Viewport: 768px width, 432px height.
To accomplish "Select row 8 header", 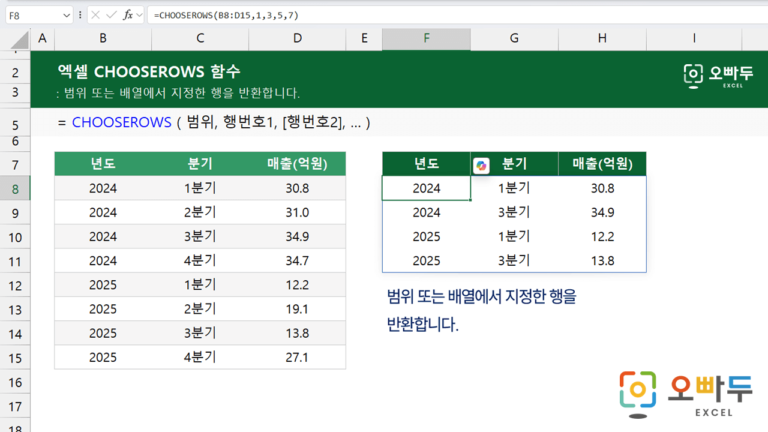I will [15, 189].
